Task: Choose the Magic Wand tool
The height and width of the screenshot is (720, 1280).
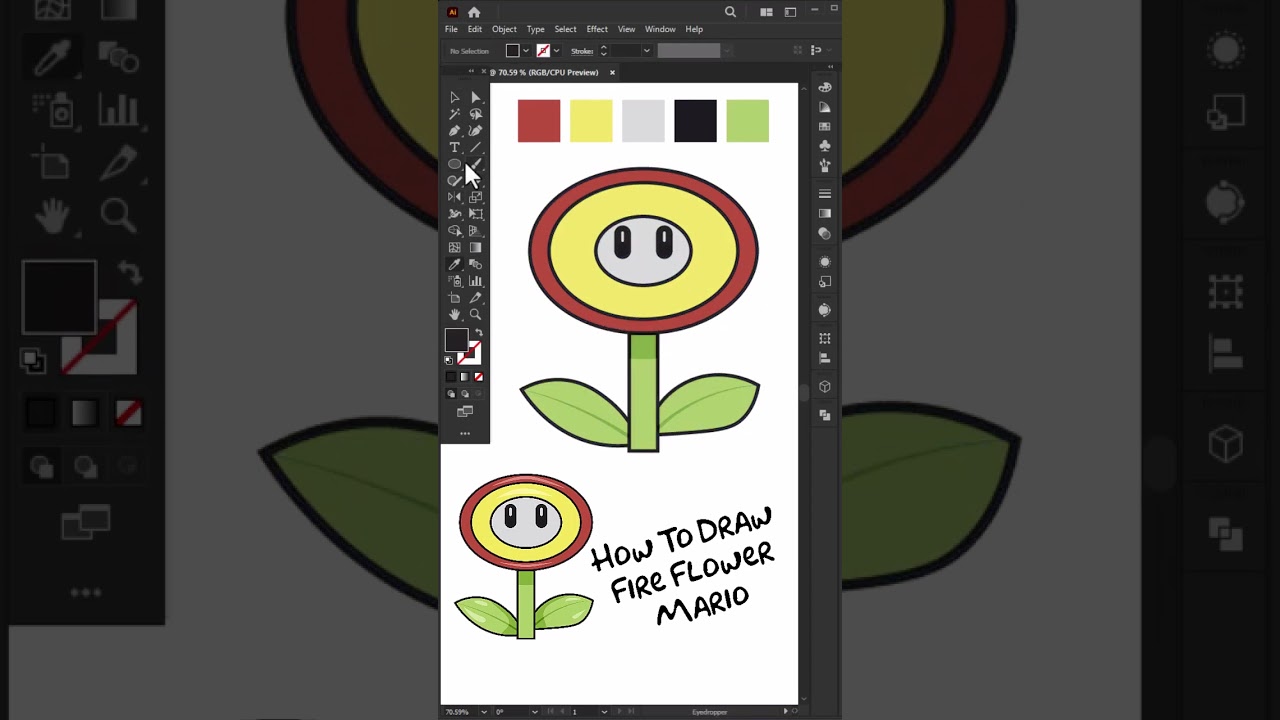Action: click(454, 114)
